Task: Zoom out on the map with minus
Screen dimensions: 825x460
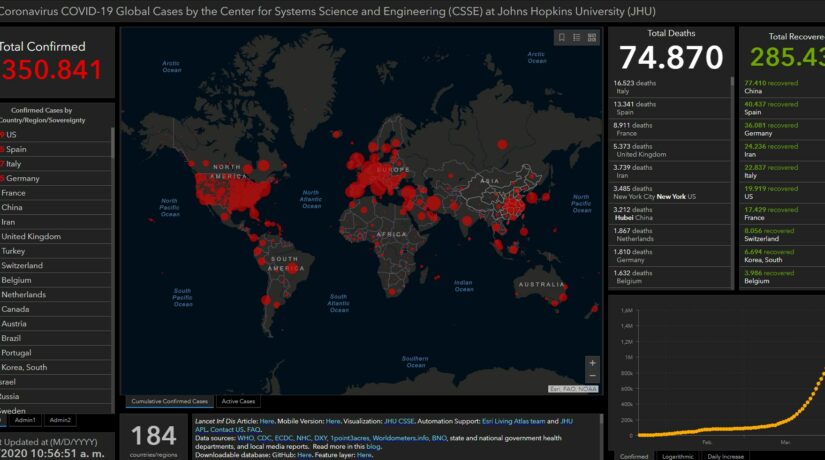Action: [592, 376]
